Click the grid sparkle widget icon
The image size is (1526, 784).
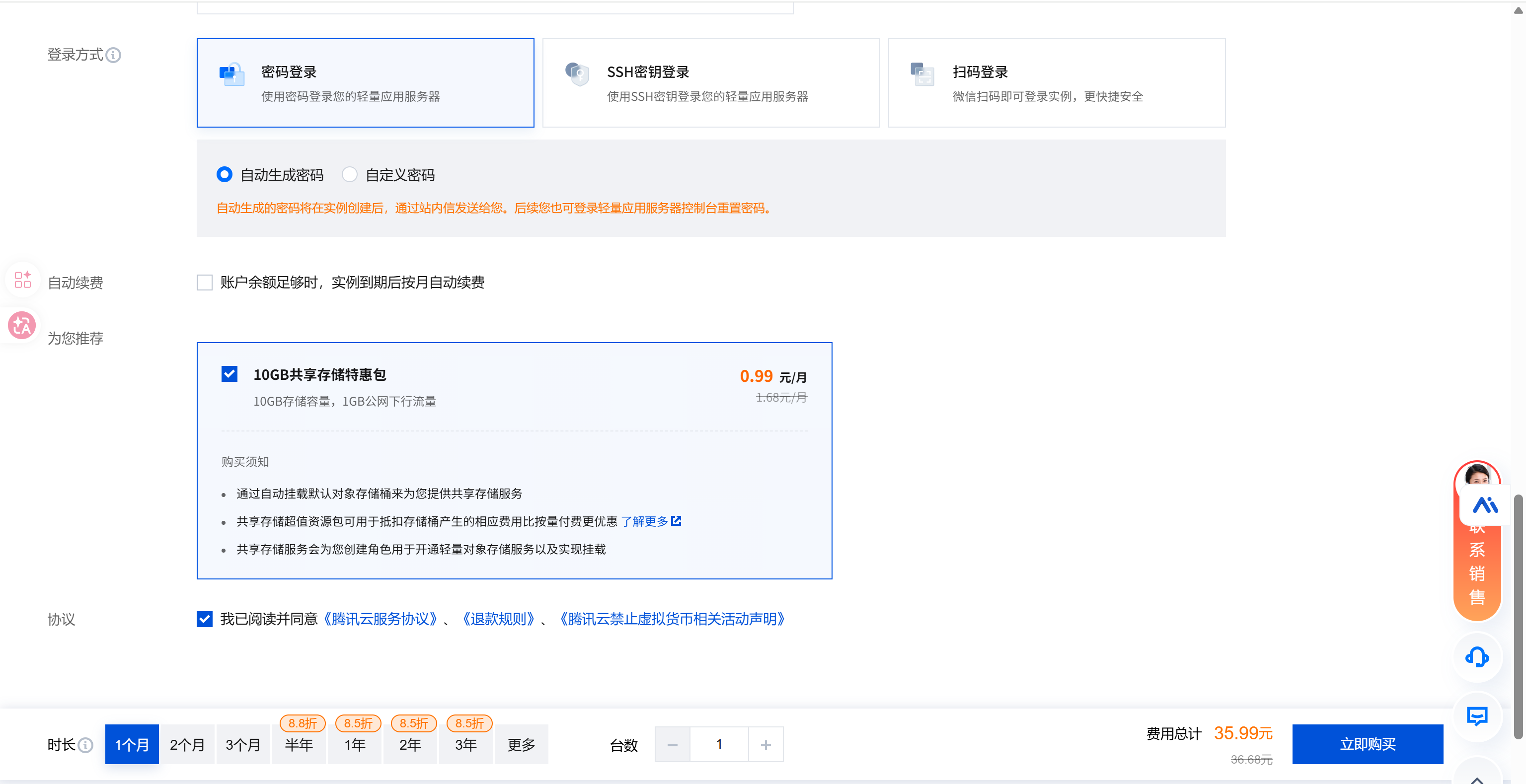coord(22,280)
